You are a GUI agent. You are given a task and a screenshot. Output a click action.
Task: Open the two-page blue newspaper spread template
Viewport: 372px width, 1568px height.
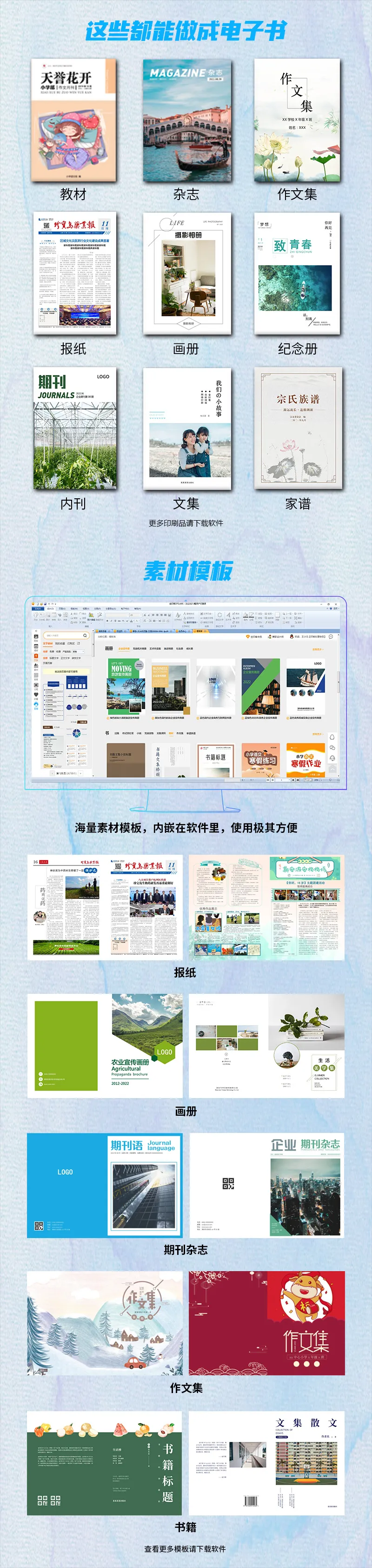[x=105, y=907]
